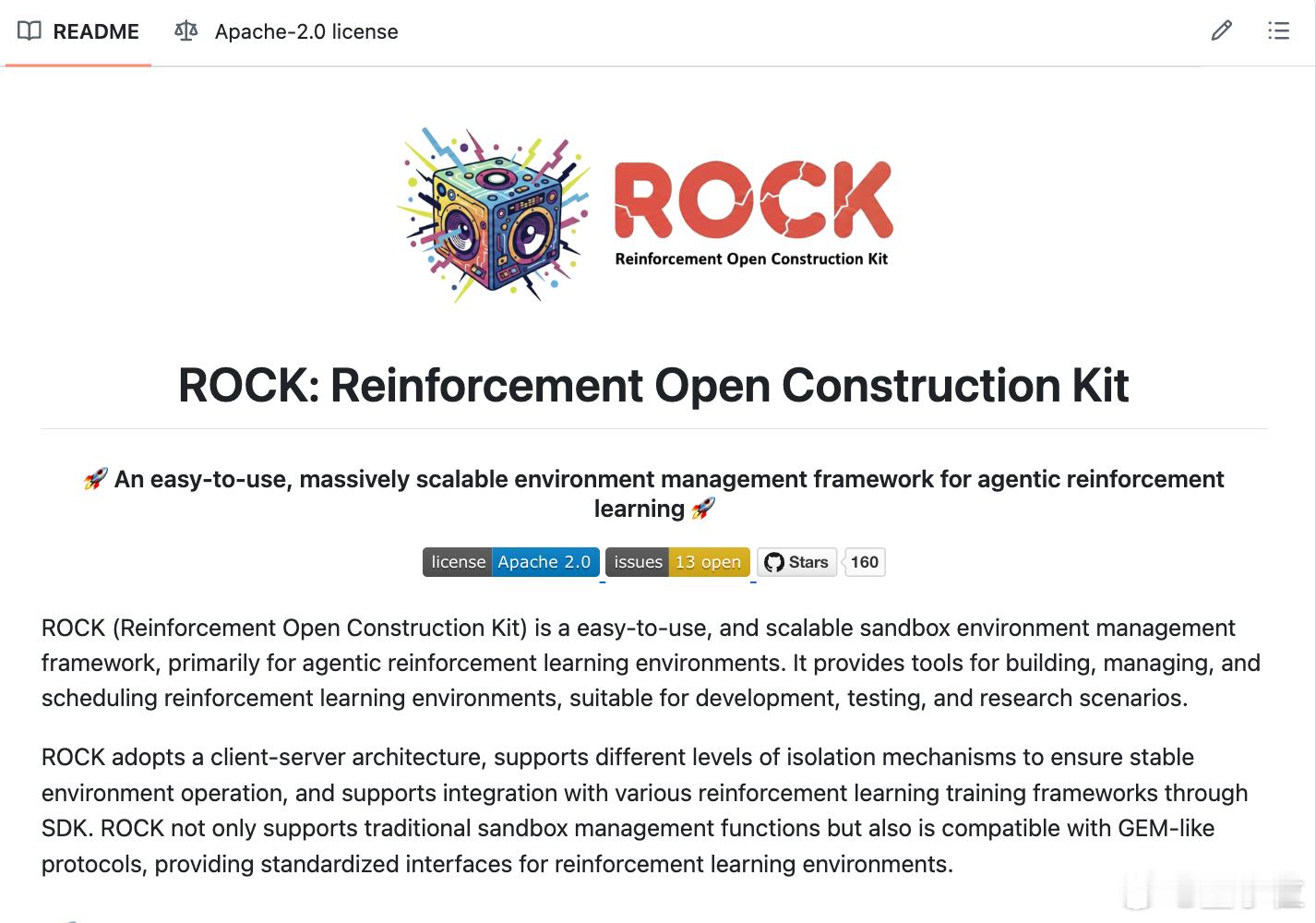Click the rocket emoji after 'learning'

[x=703, y=509]
